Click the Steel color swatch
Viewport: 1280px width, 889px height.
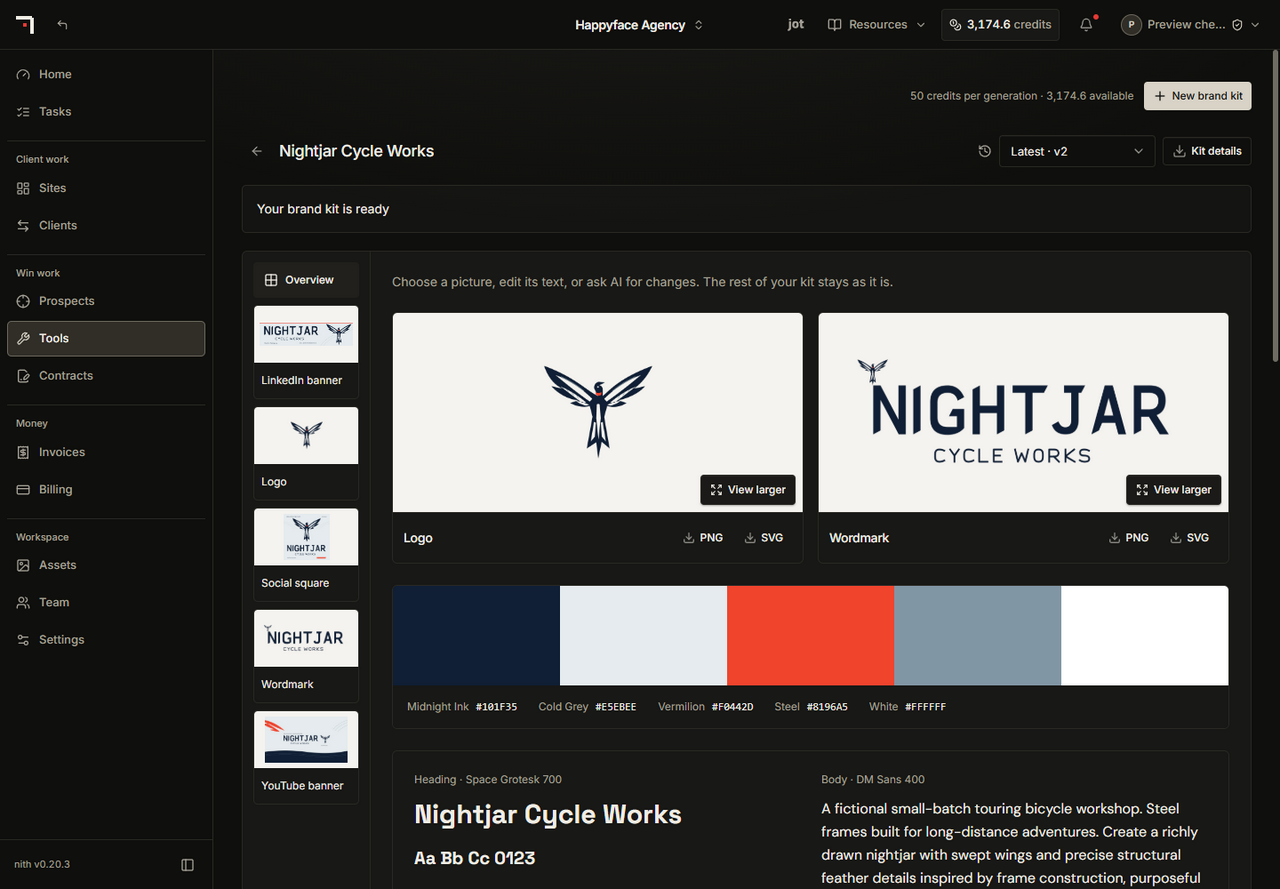(977, 636)
